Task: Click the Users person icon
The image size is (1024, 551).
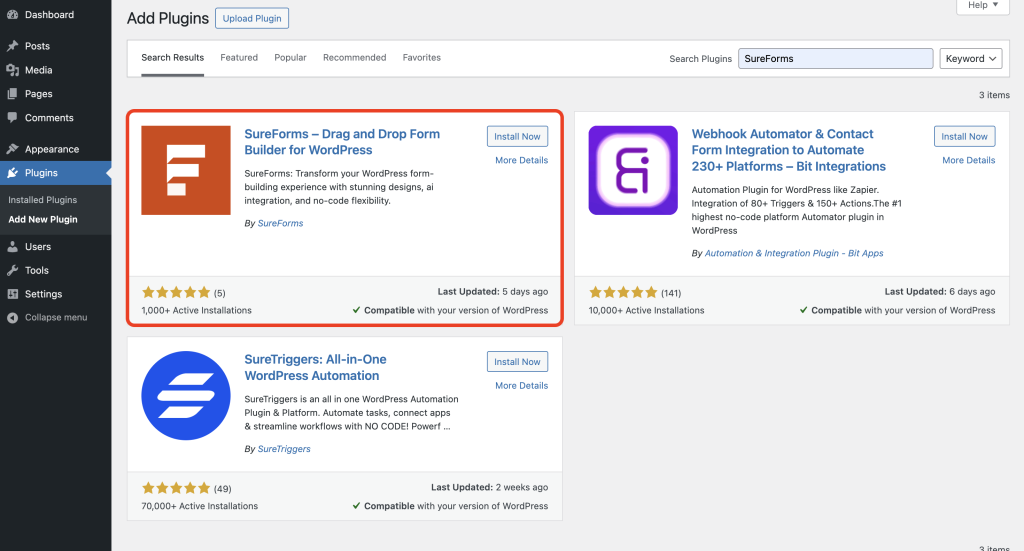Action: (x=12, y=247)
